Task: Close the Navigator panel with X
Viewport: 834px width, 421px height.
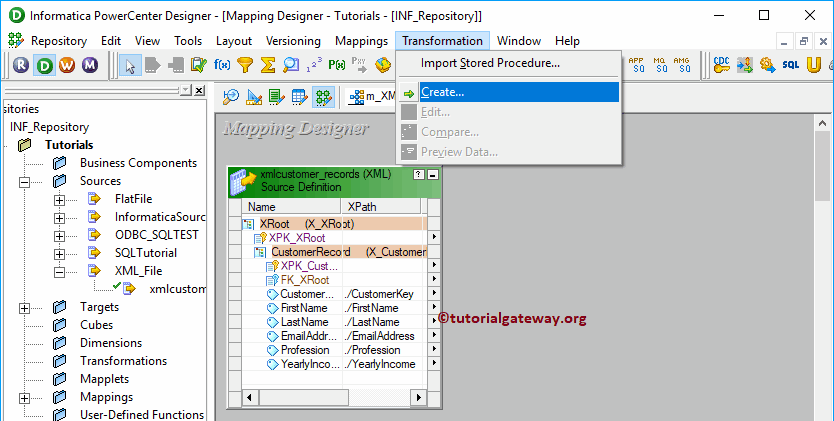Action: [199, 90]
